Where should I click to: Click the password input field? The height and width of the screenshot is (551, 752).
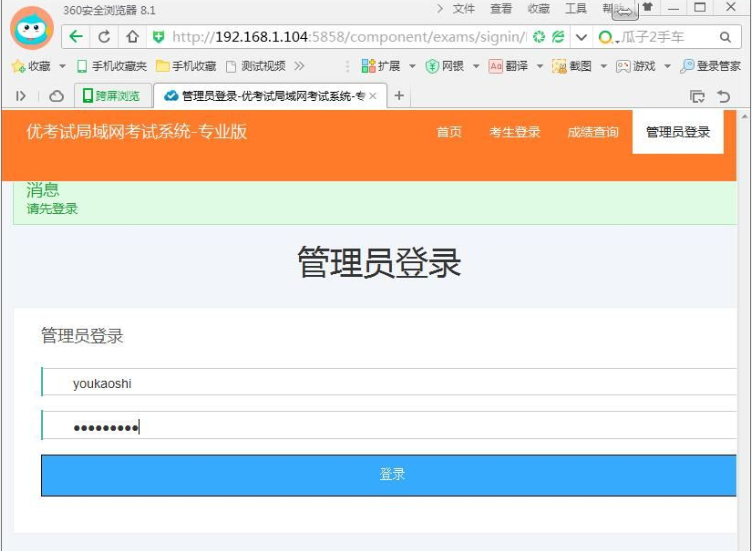389,426
